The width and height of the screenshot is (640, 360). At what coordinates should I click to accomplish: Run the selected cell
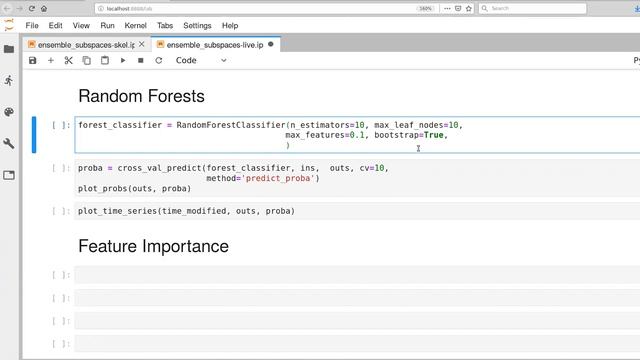tap(123, 60)
